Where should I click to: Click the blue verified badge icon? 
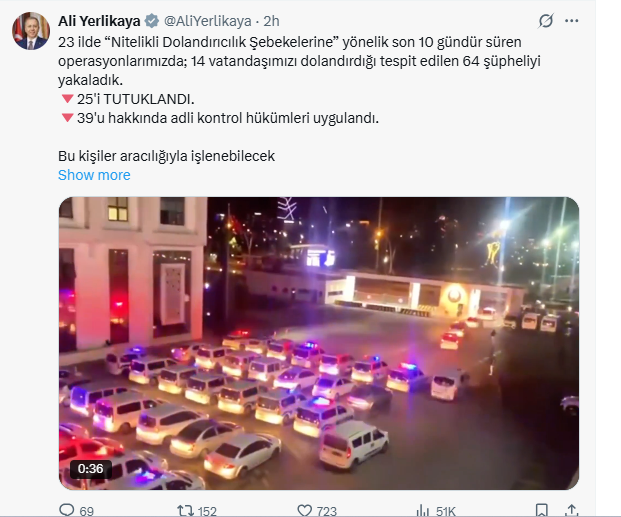(x=152, y=21)
